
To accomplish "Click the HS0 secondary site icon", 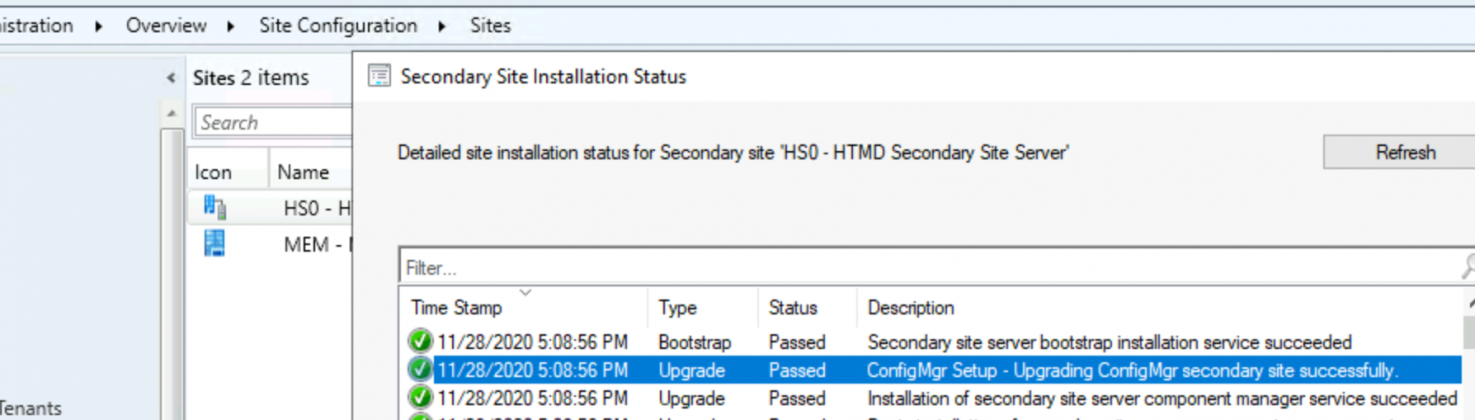I will click(214, 207).
